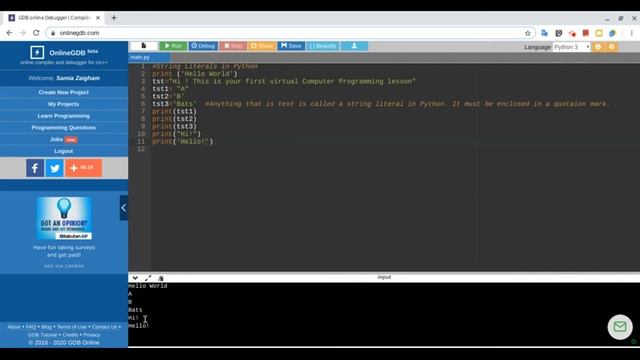640x360 pixels.
Task: Start the Debug session
Action: [203, 46]
